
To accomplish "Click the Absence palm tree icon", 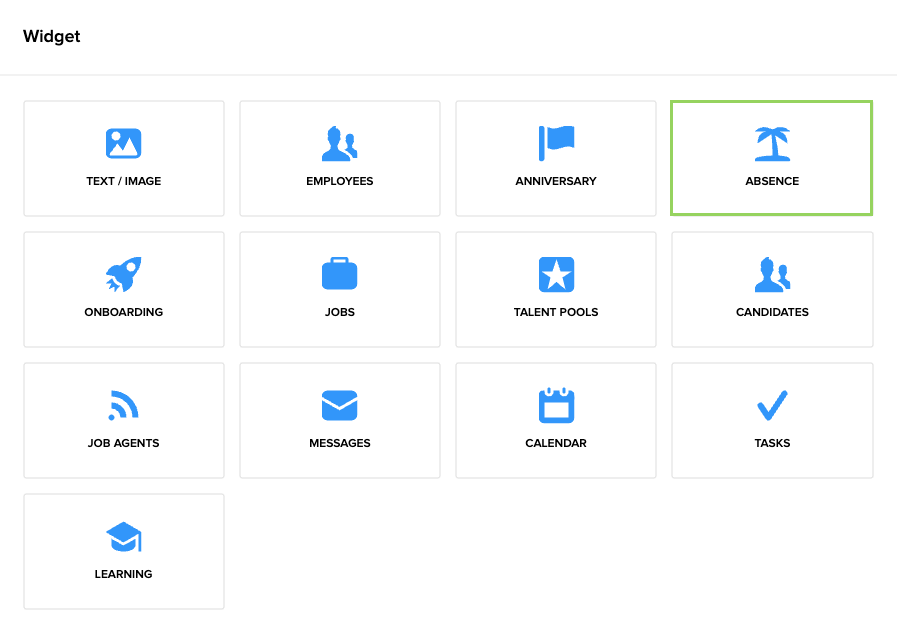I will coord(771,143).
